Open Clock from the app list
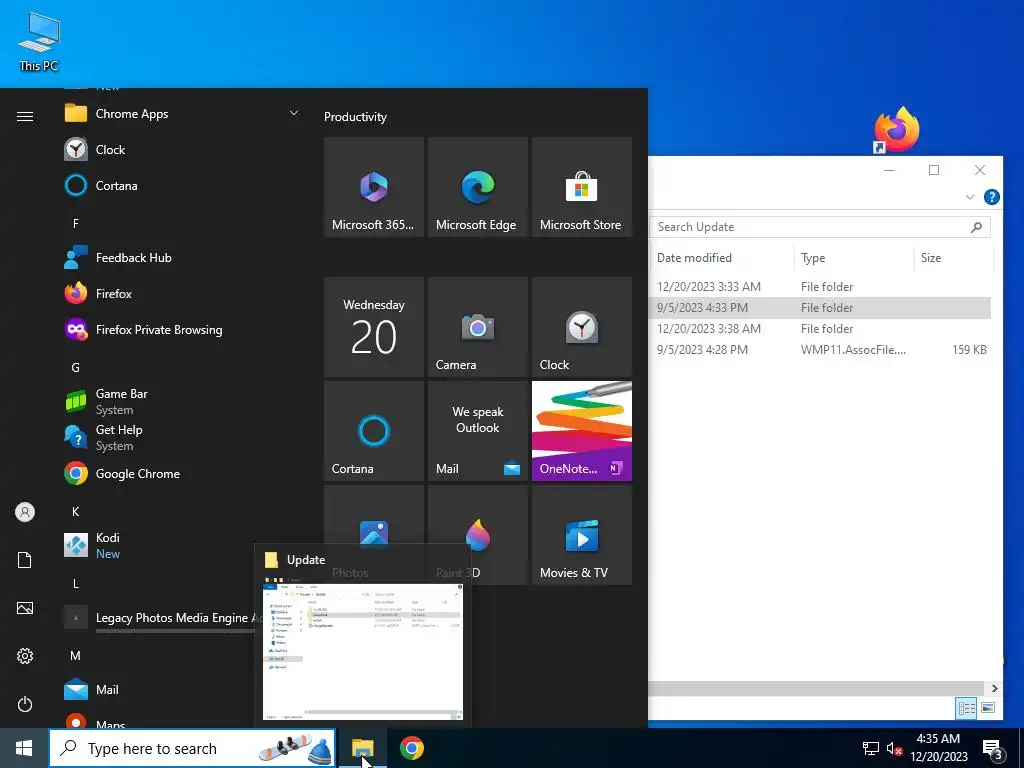The width and height of the screenshot is (1024, 768). (x=95, y=150)
